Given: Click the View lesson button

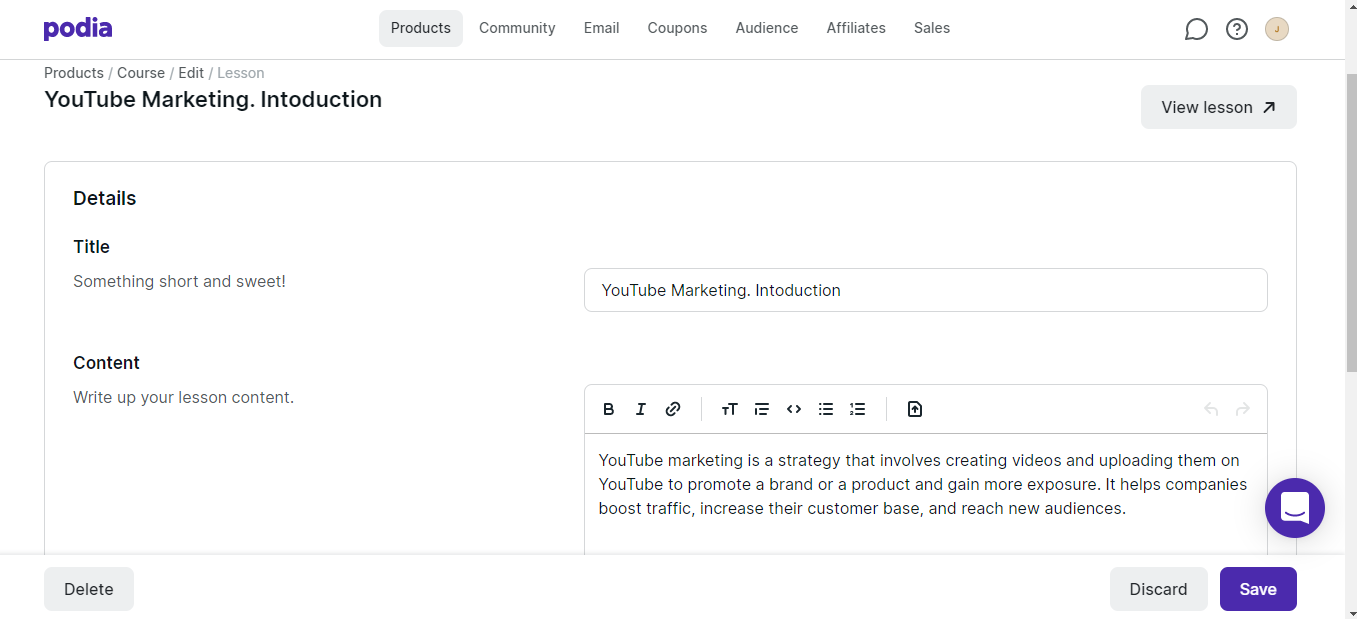Looking at the screenshot, I should [x=1218, y=107].
